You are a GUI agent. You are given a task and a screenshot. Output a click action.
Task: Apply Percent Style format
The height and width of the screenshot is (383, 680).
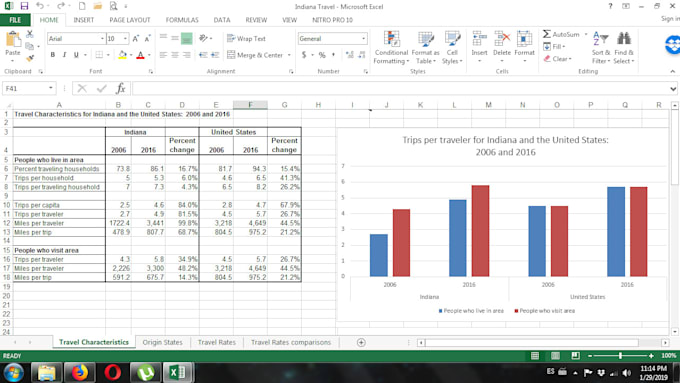pyautogui.click(x=322, y=55)
